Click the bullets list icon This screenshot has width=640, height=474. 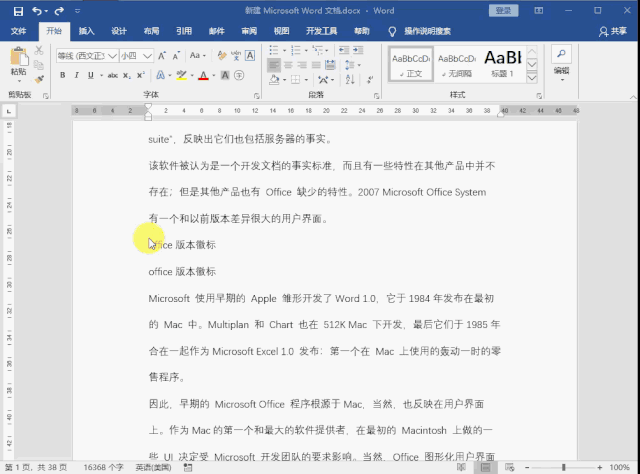[274, 50]
